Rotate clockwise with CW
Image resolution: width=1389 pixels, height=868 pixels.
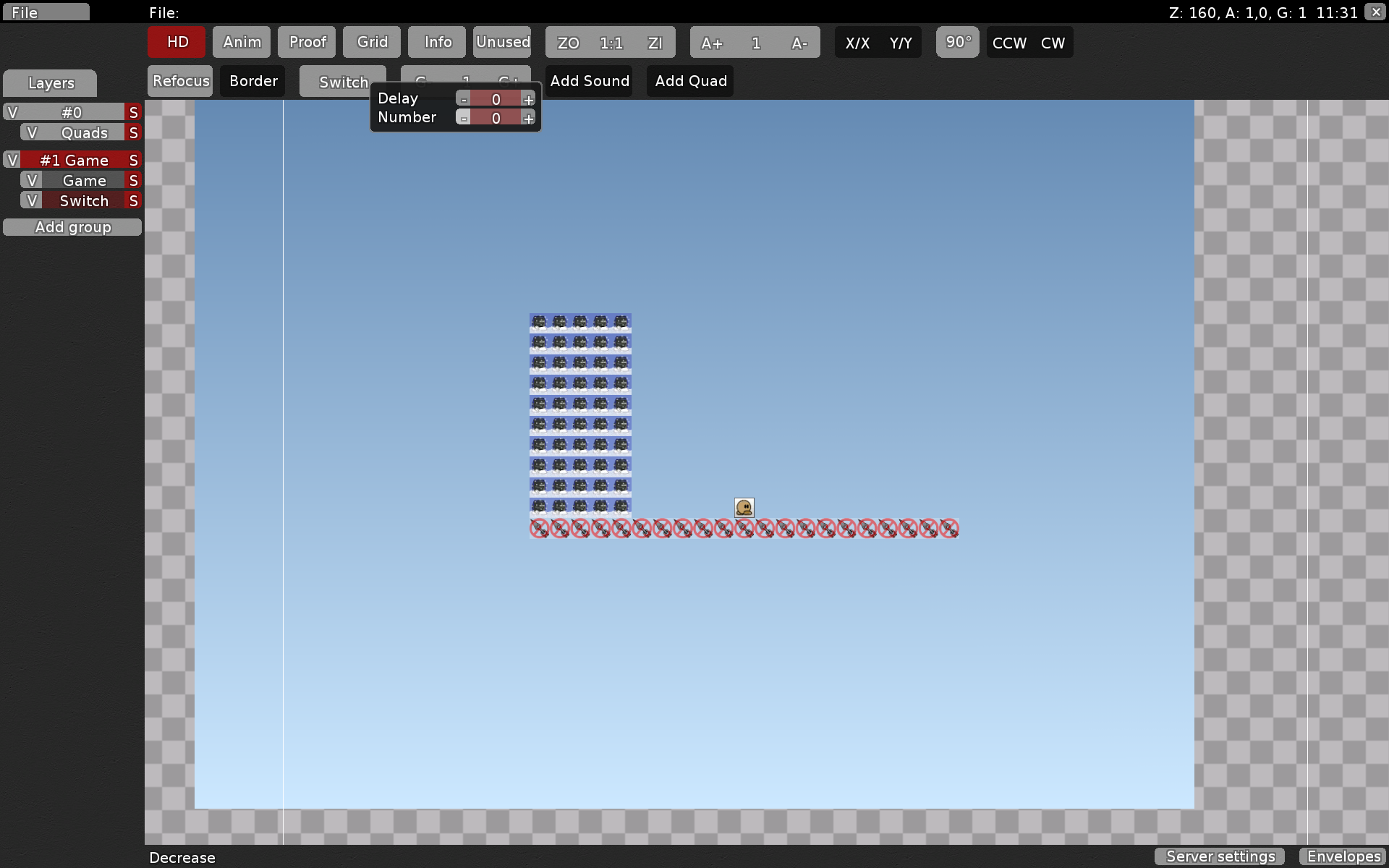tap(1053, 43)
